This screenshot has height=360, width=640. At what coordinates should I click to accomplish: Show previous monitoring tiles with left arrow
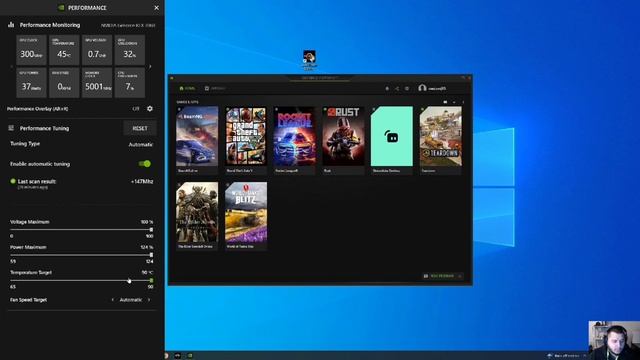click(11, 67)
